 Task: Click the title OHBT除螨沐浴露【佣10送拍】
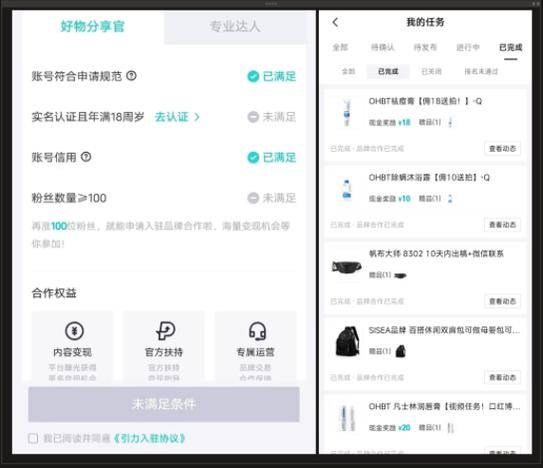click(x=429, y=177)
